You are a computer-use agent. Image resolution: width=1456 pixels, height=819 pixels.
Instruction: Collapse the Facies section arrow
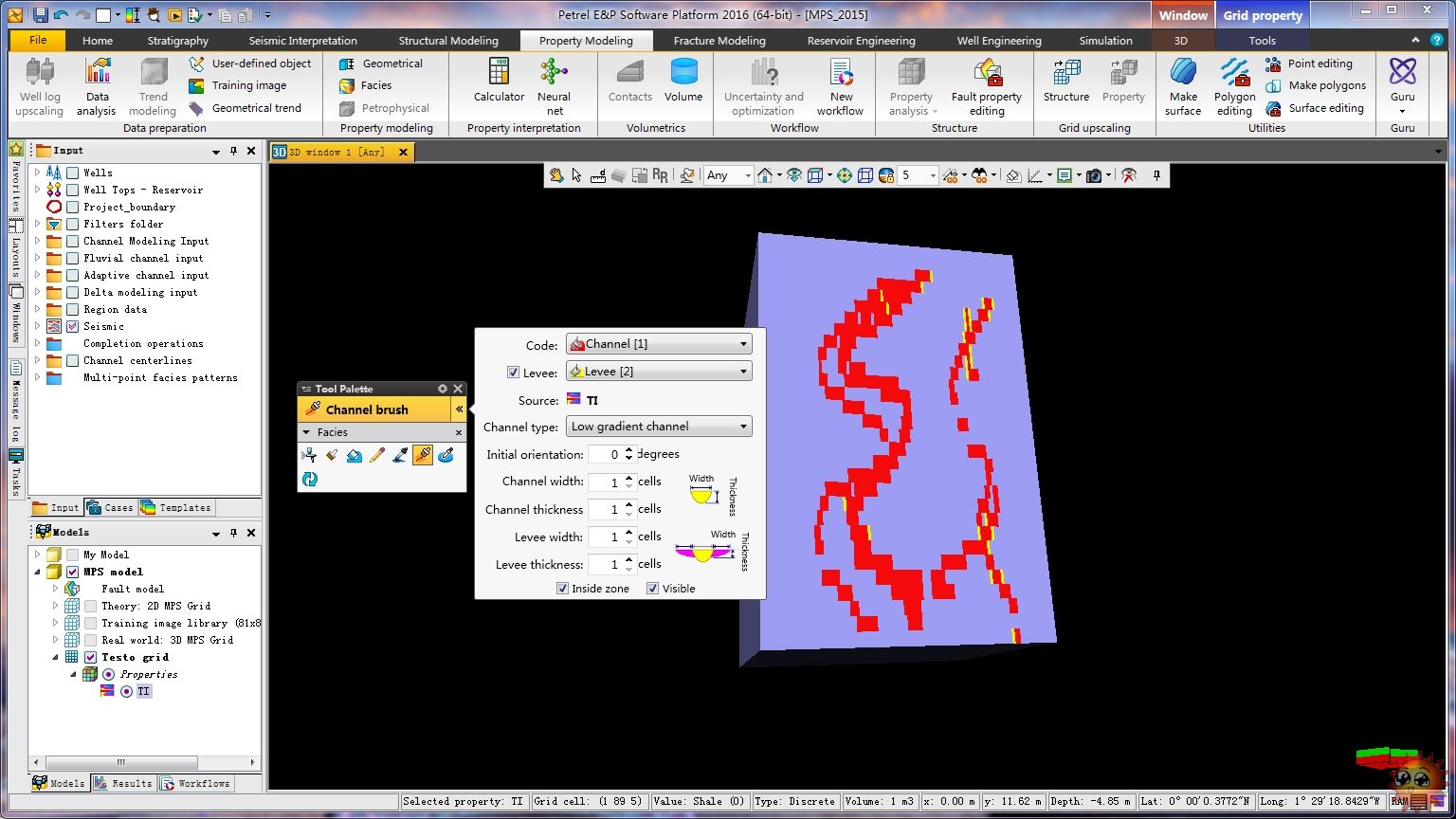coord(306,432)
